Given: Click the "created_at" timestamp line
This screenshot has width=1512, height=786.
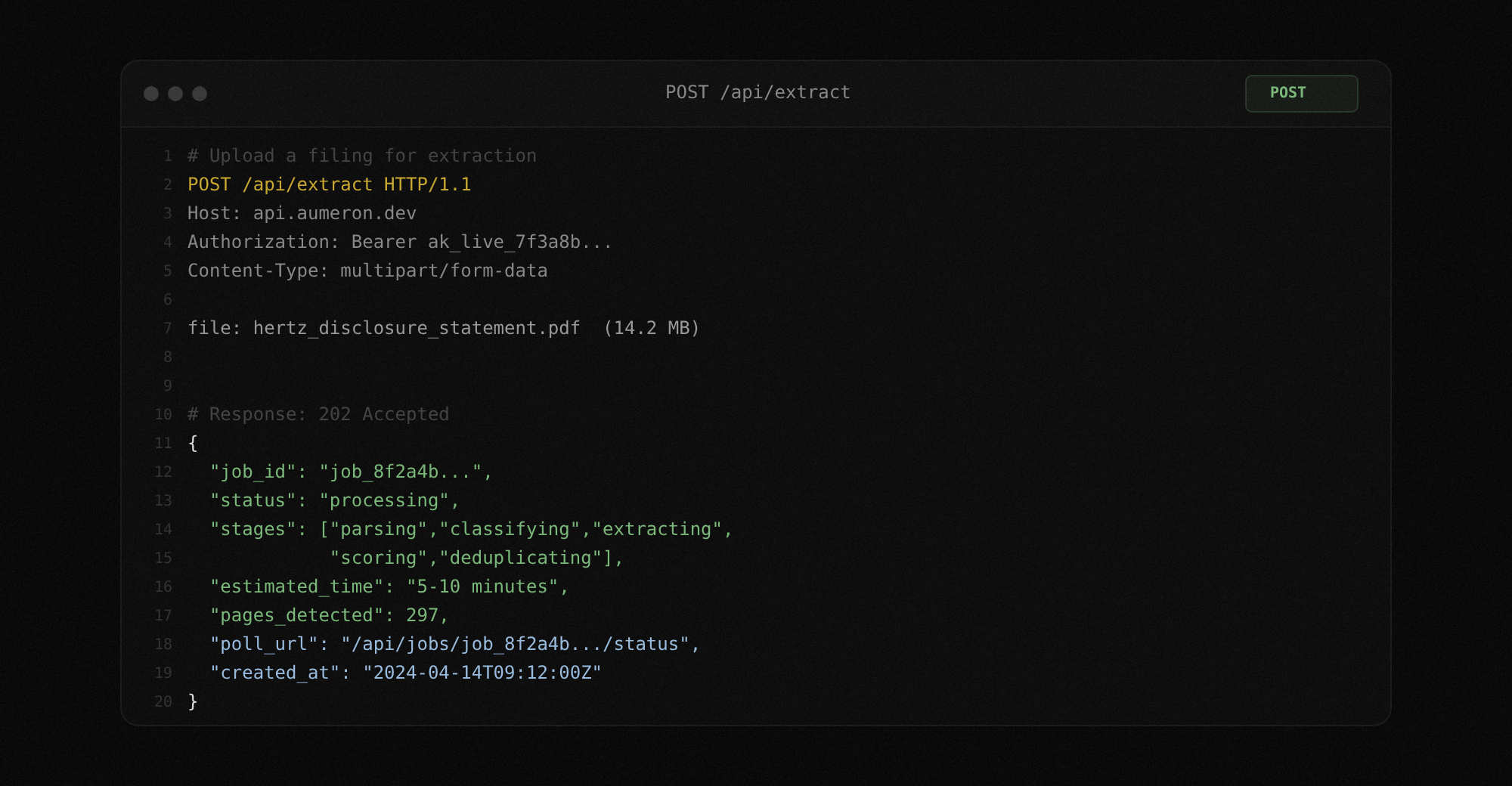Looking at the screenshot, I should point(406,673).
